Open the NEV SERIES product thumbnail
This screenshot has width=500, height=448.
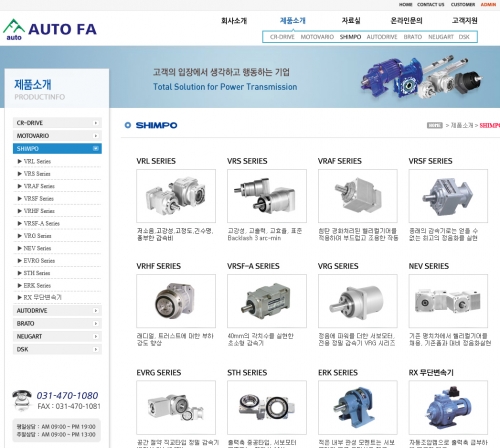[x=448, y=301]
